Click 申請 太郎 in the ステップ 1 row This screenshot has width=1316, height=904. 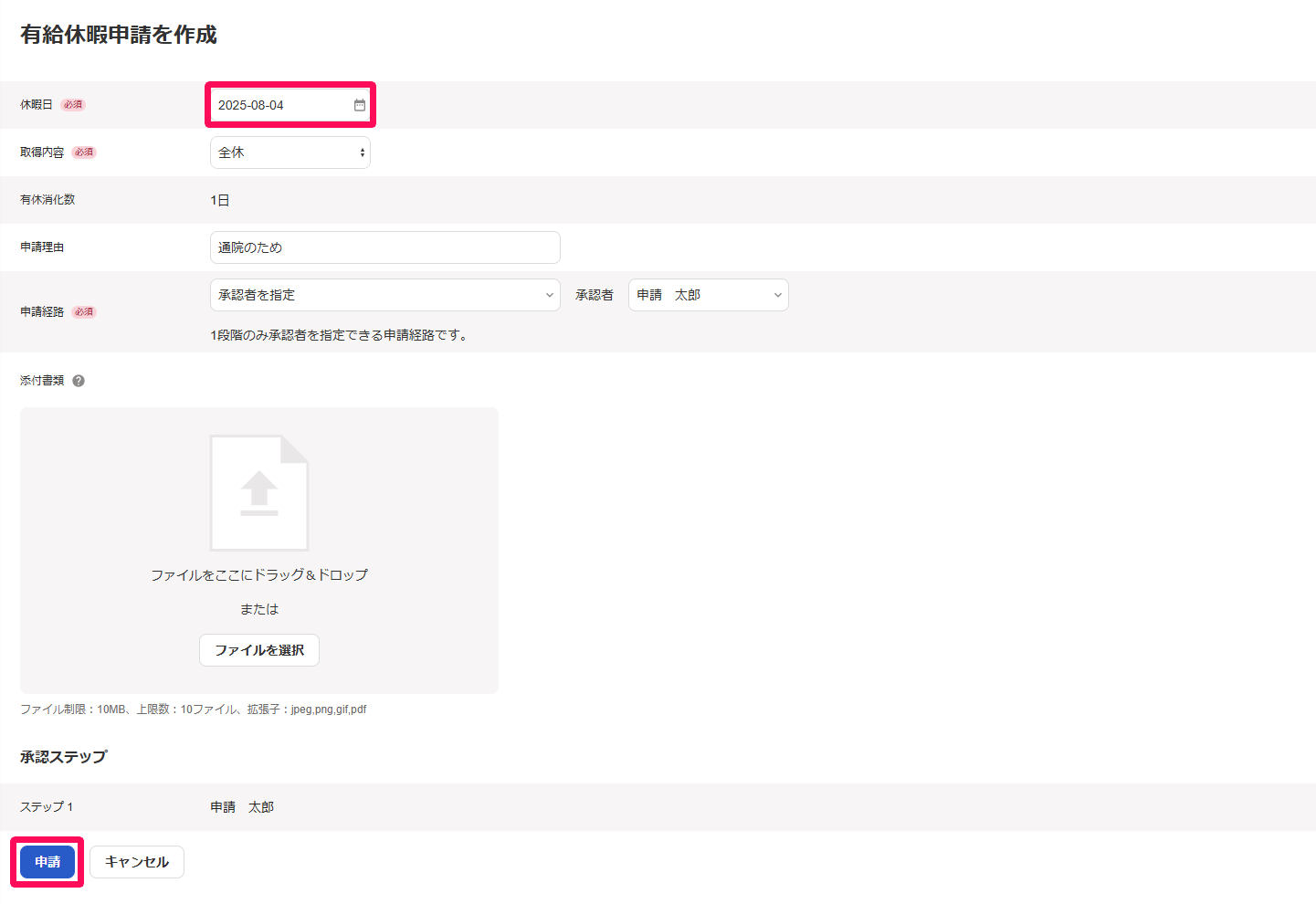click(242, 807)
